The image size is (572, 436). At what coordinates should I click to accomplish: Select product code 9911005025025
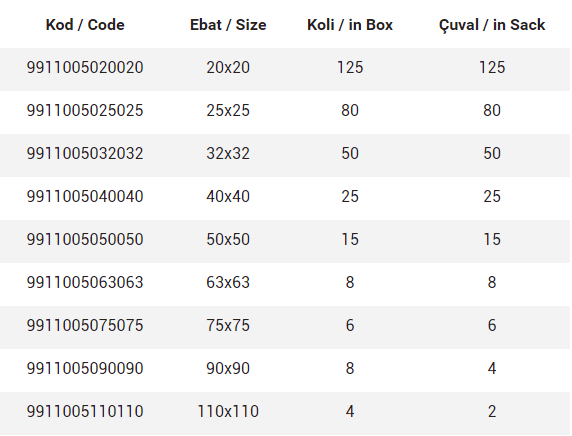tap(85, 111)
